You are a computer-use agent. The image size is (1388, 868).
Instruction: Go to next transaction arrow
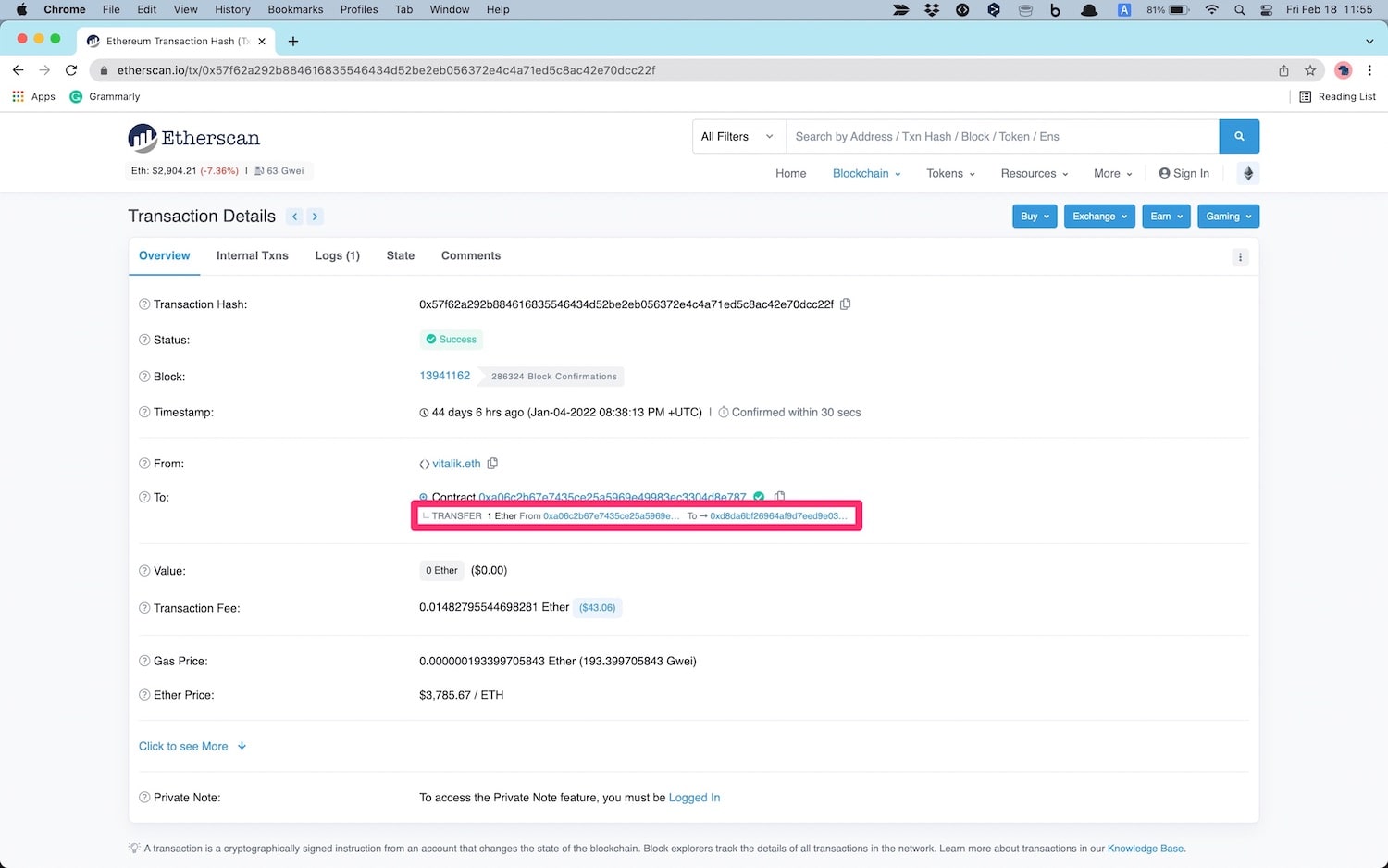click(315, 217)
